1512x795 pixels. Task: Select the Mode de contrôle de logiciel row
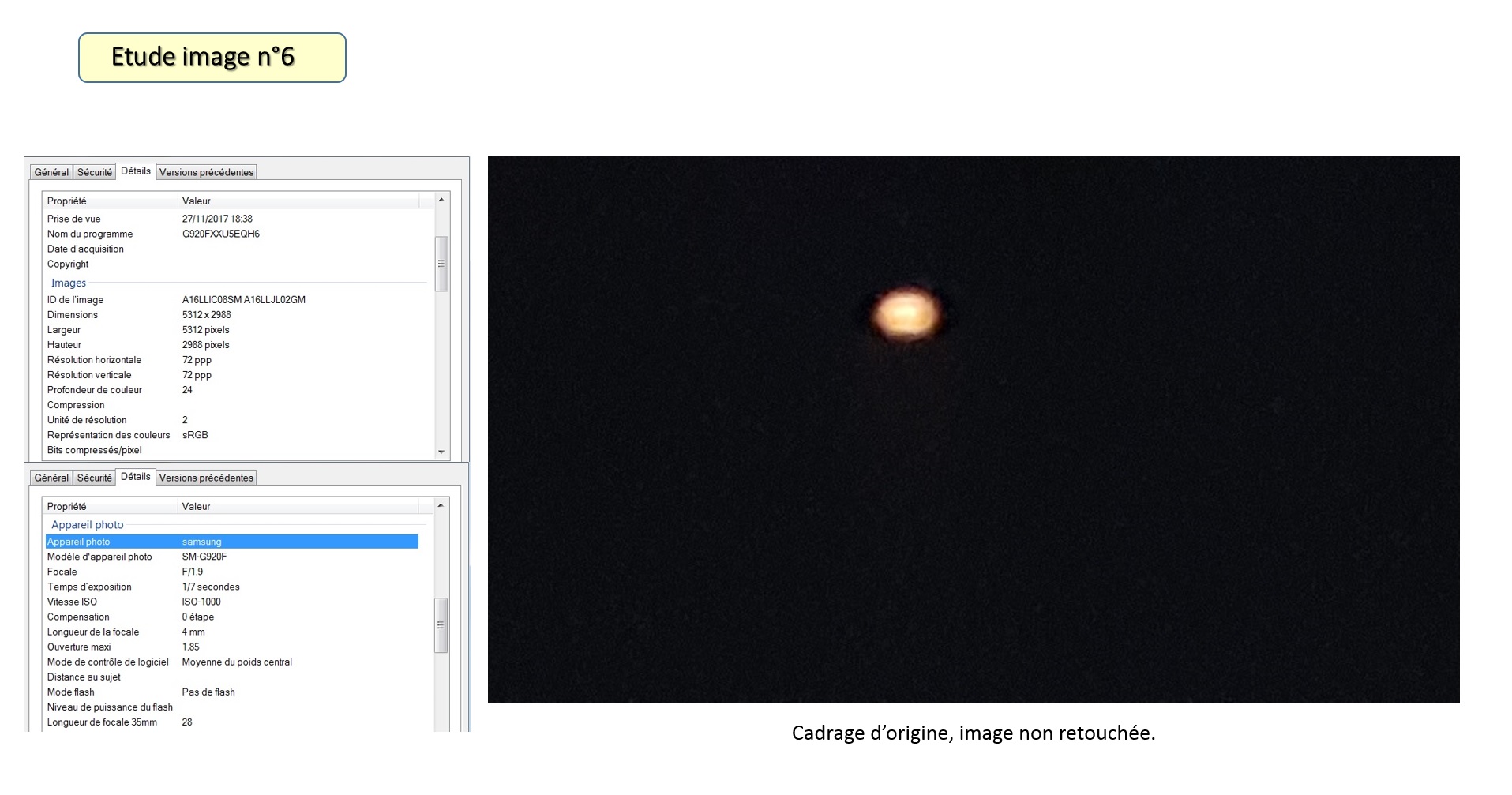[x=232, y=662]
